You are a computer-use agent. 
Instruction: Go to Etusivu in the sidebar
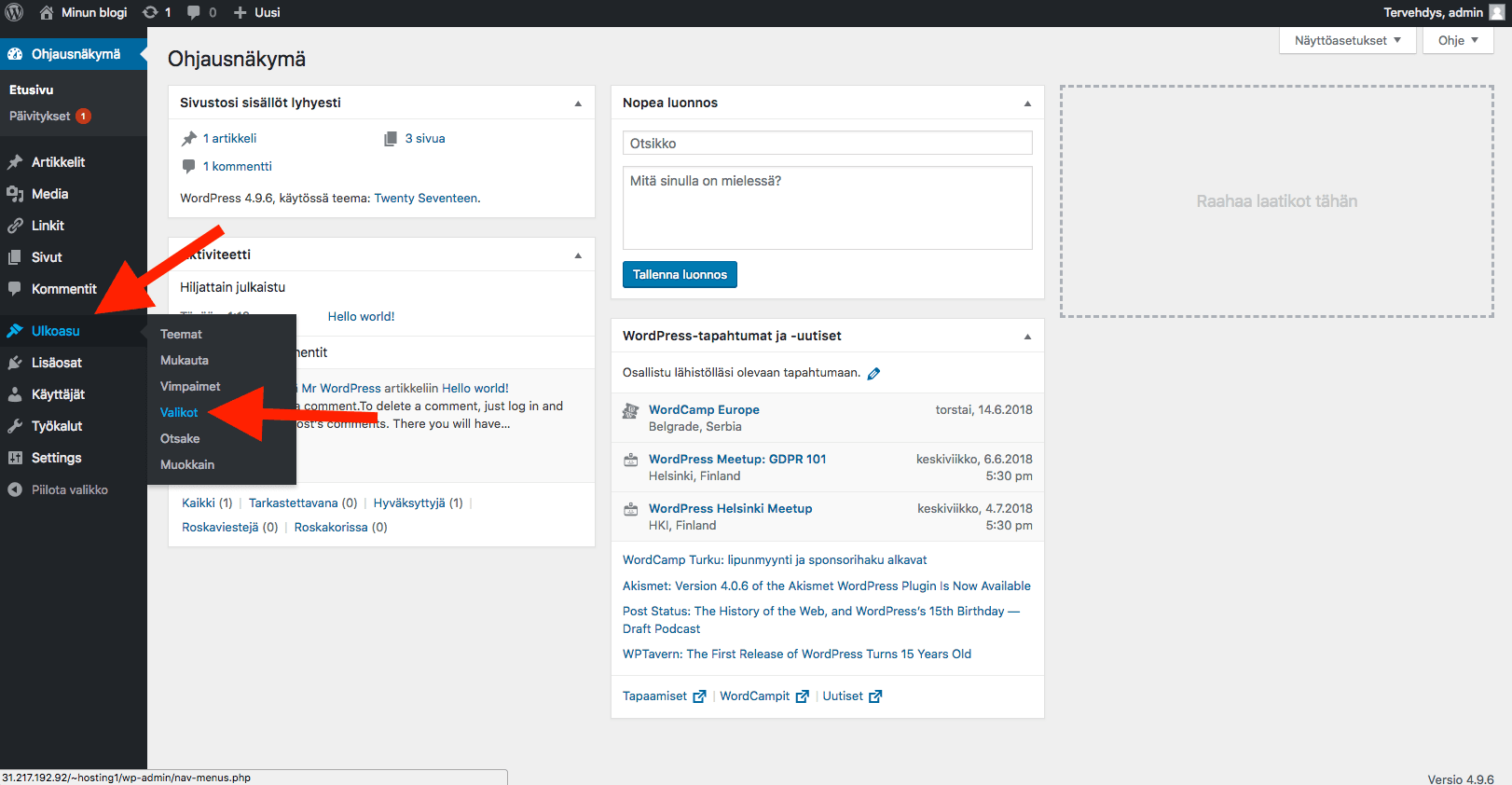(32, 90)
